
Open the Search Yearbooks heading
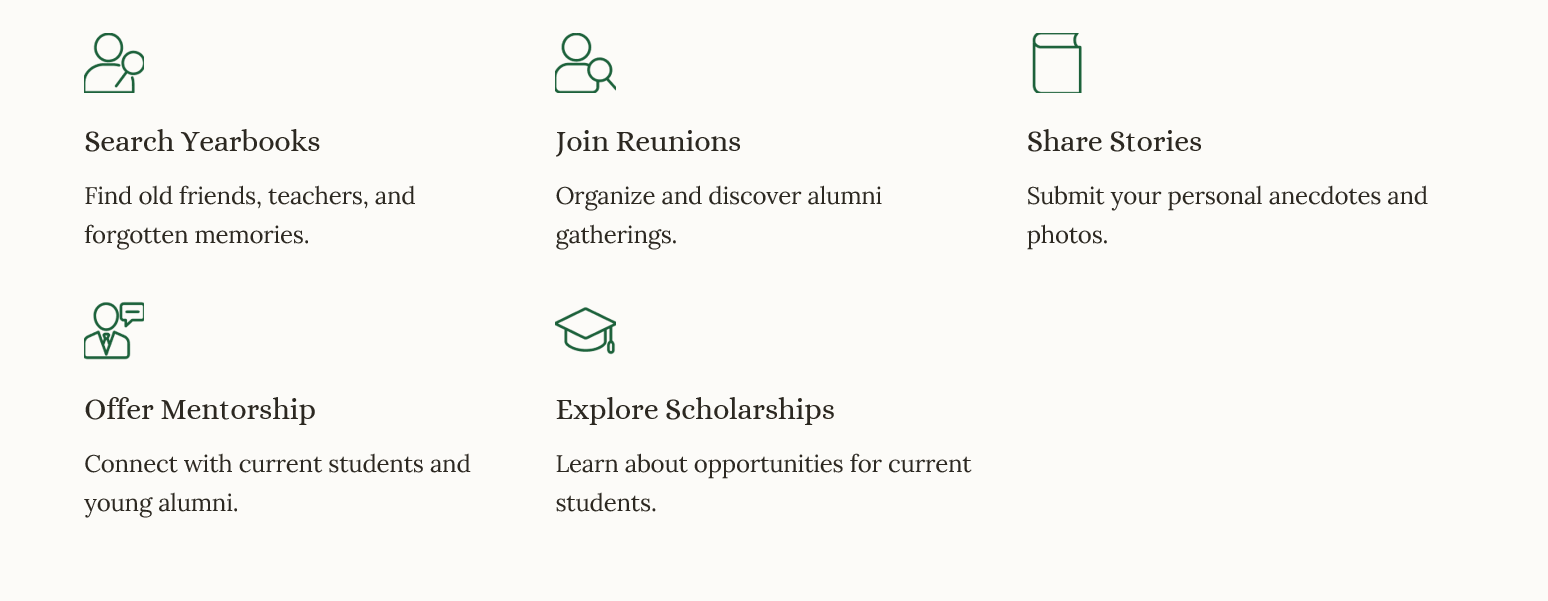(202, 142)
